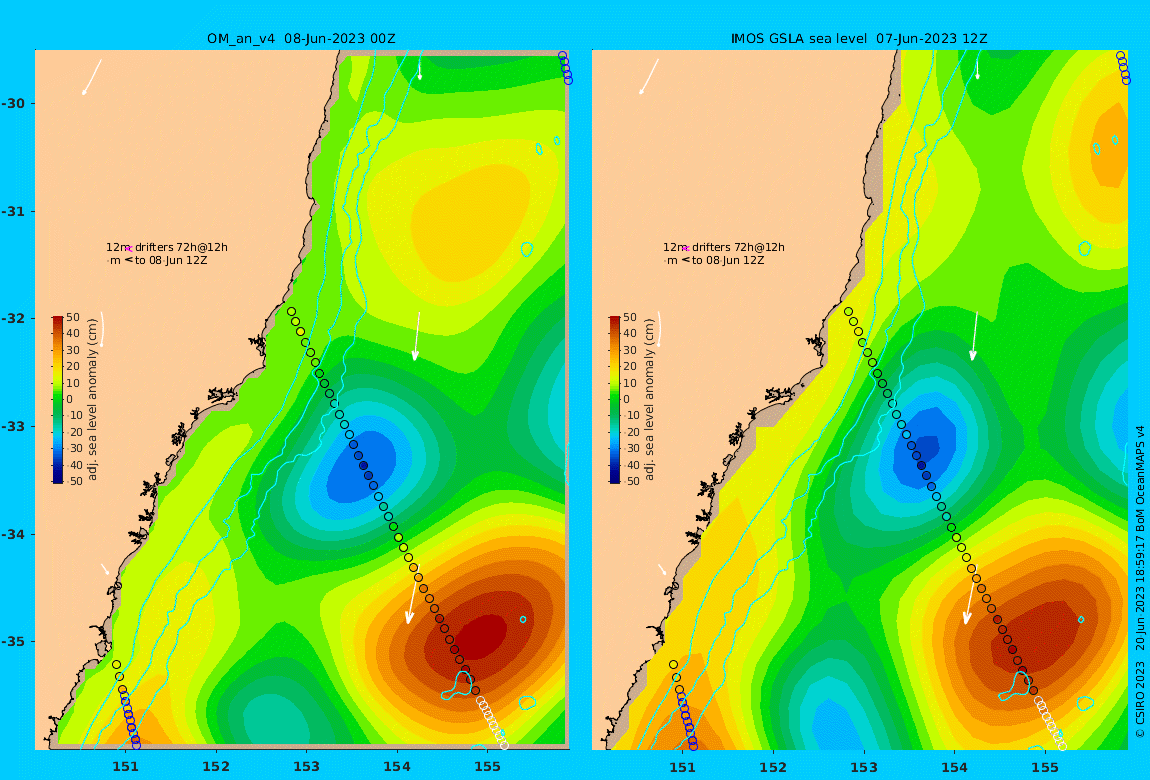Click longitude label 152 under the right map
The width and height of the screenshot is (1150, 780).
pyautogui.click(x=773, y=767)
